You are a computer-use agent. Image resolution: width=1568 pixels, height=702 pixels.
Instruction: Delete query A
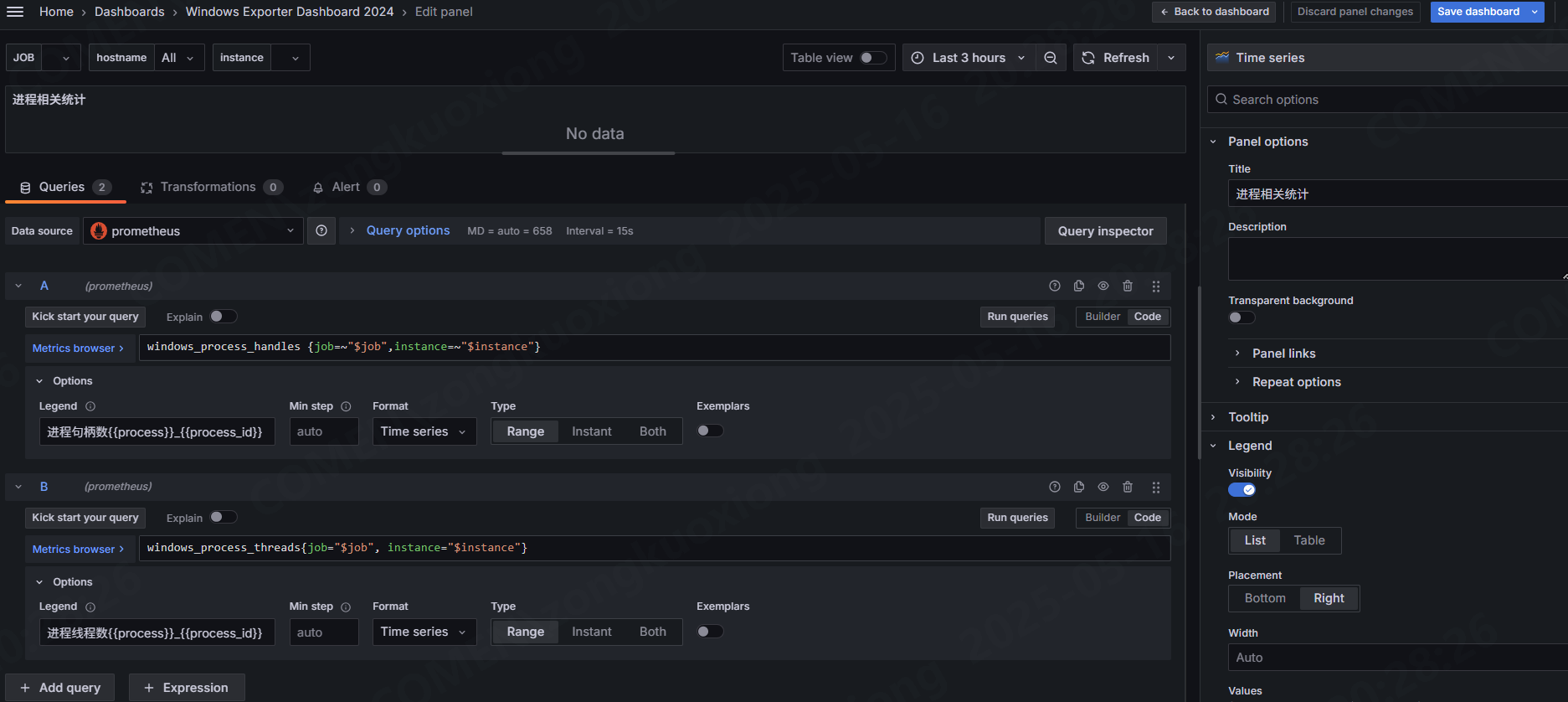coord(1128,286)
